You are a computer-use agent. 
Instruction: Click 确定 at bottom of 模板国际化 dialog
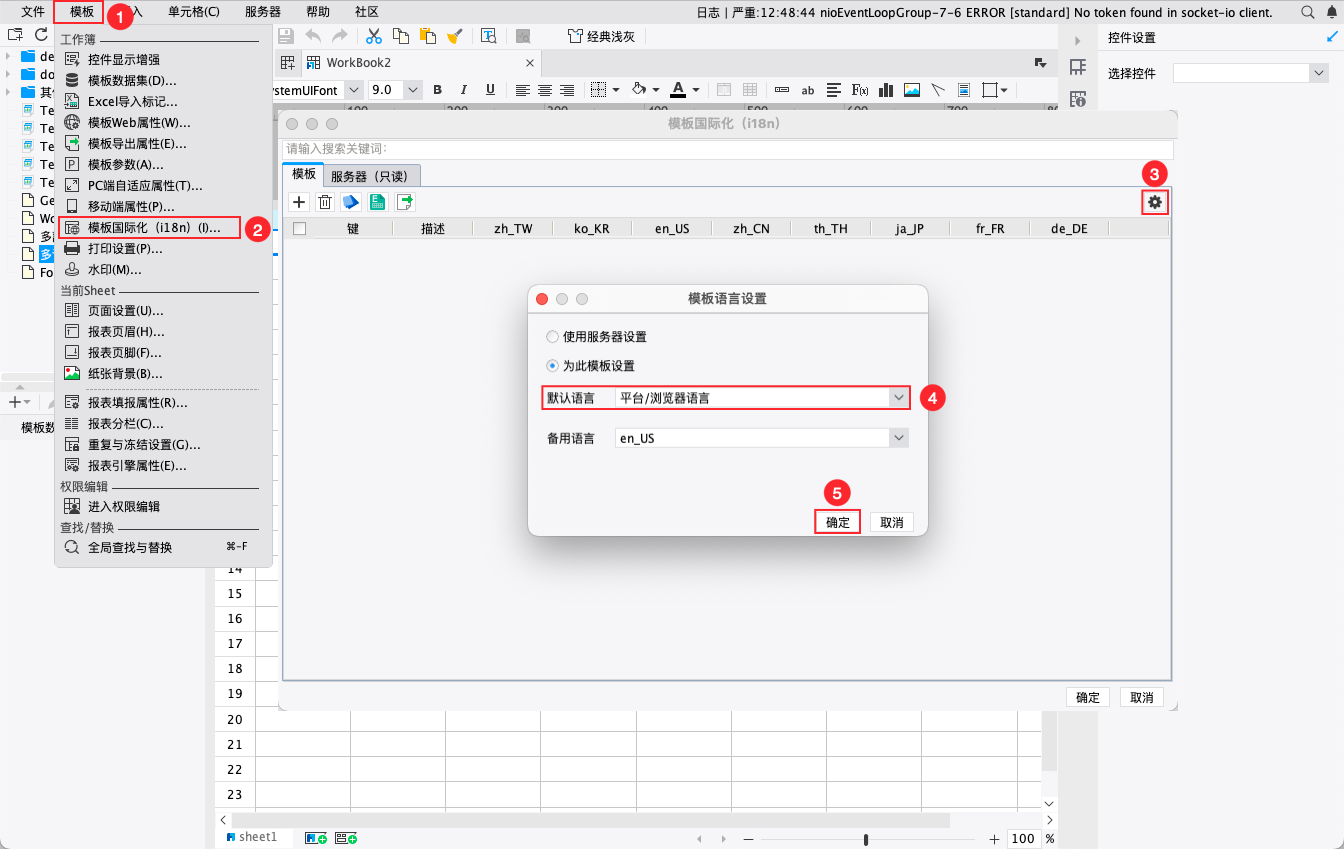point(1088,698)
